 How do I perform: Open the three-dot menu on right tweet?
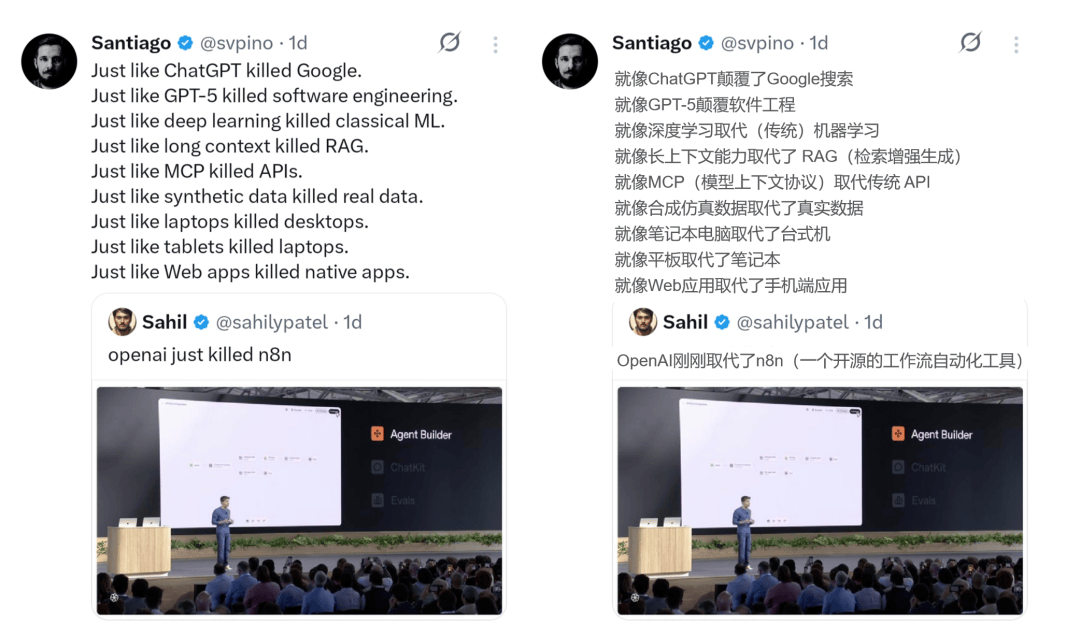click(1016, 45)
